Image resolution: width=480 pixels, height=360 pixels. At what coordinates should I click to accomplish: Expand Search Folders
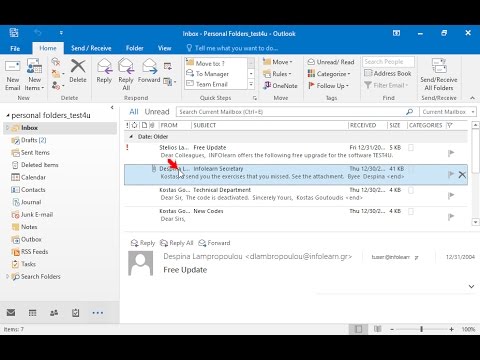point(7,276)
